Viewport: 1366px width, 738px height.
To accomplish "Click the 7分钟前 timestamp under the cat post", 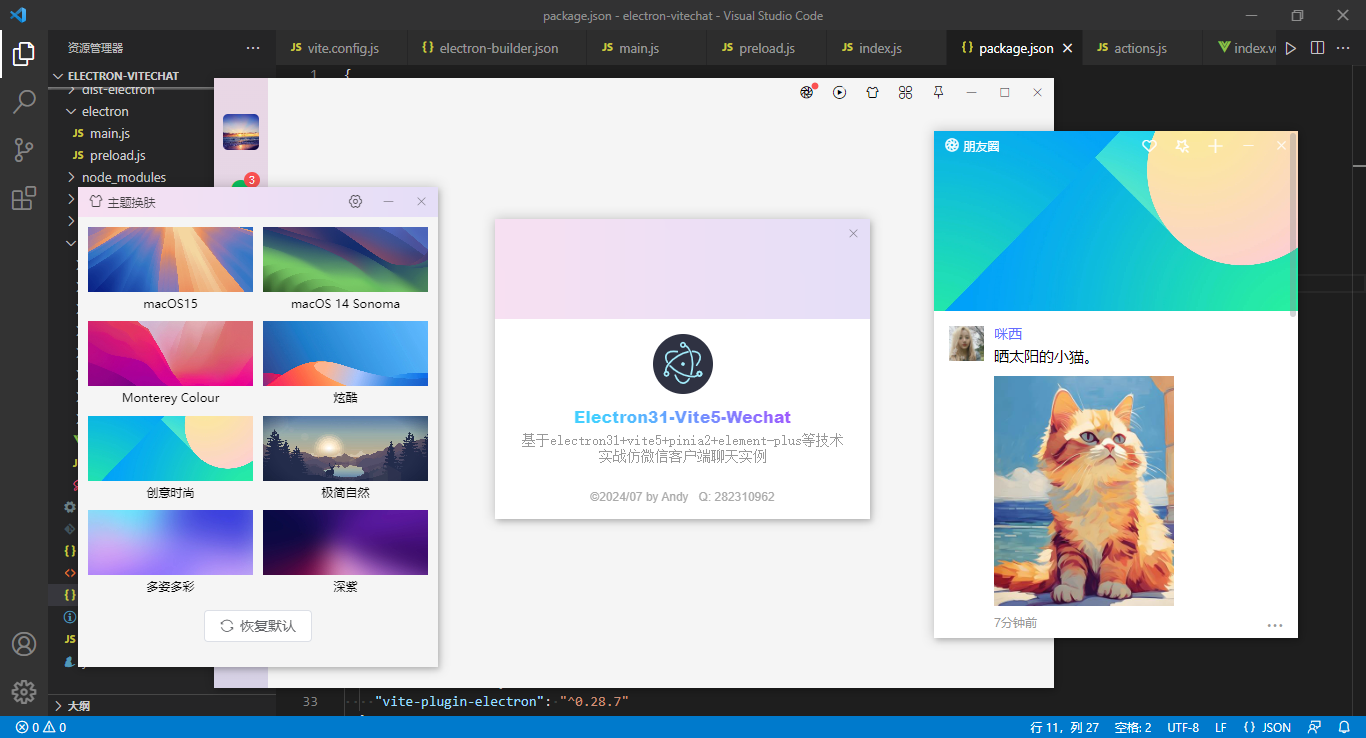I will click(x=1015, y=623).
